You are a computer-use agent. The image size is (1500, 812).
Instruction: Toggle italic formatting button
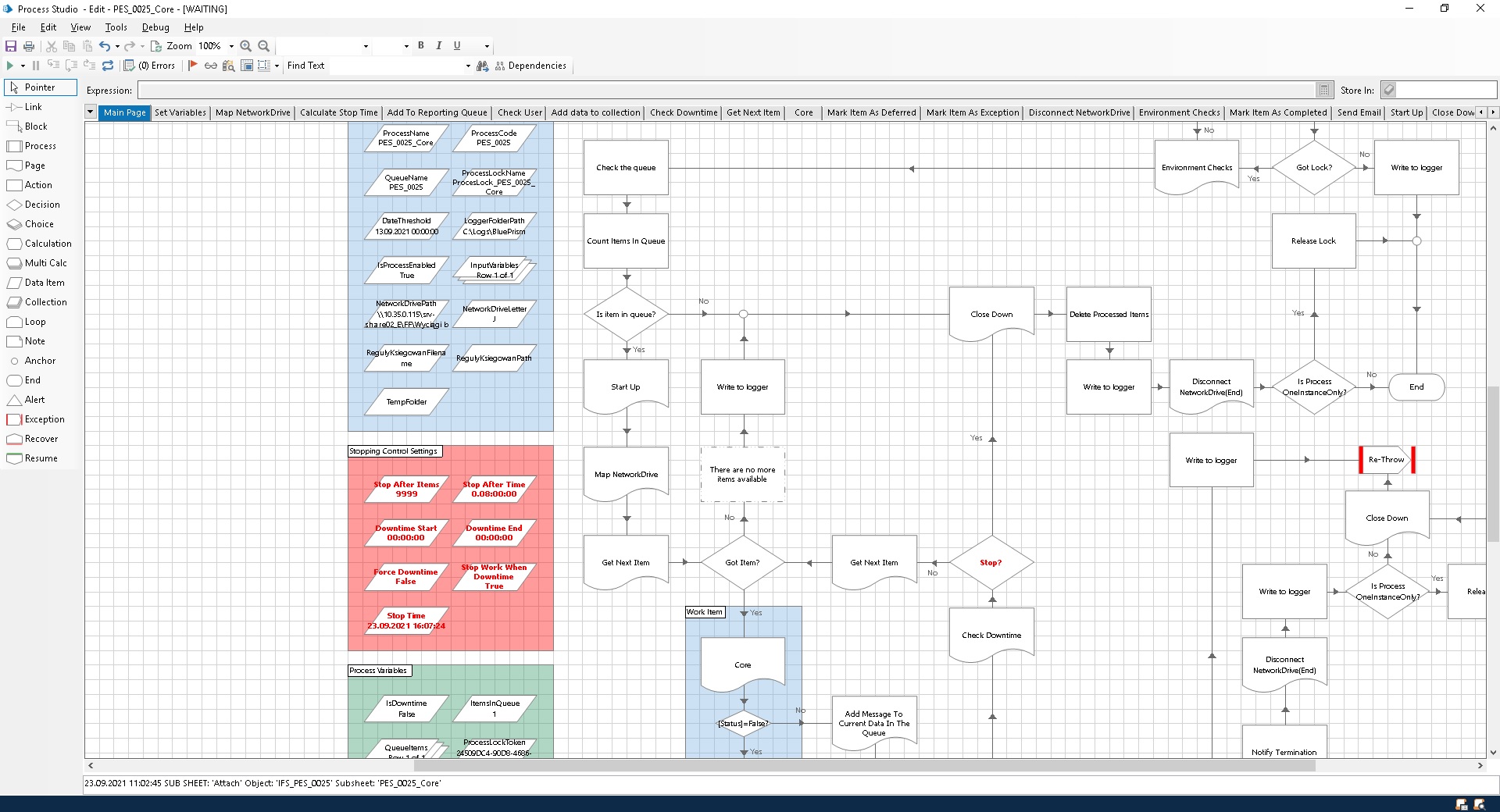[439, 46]
